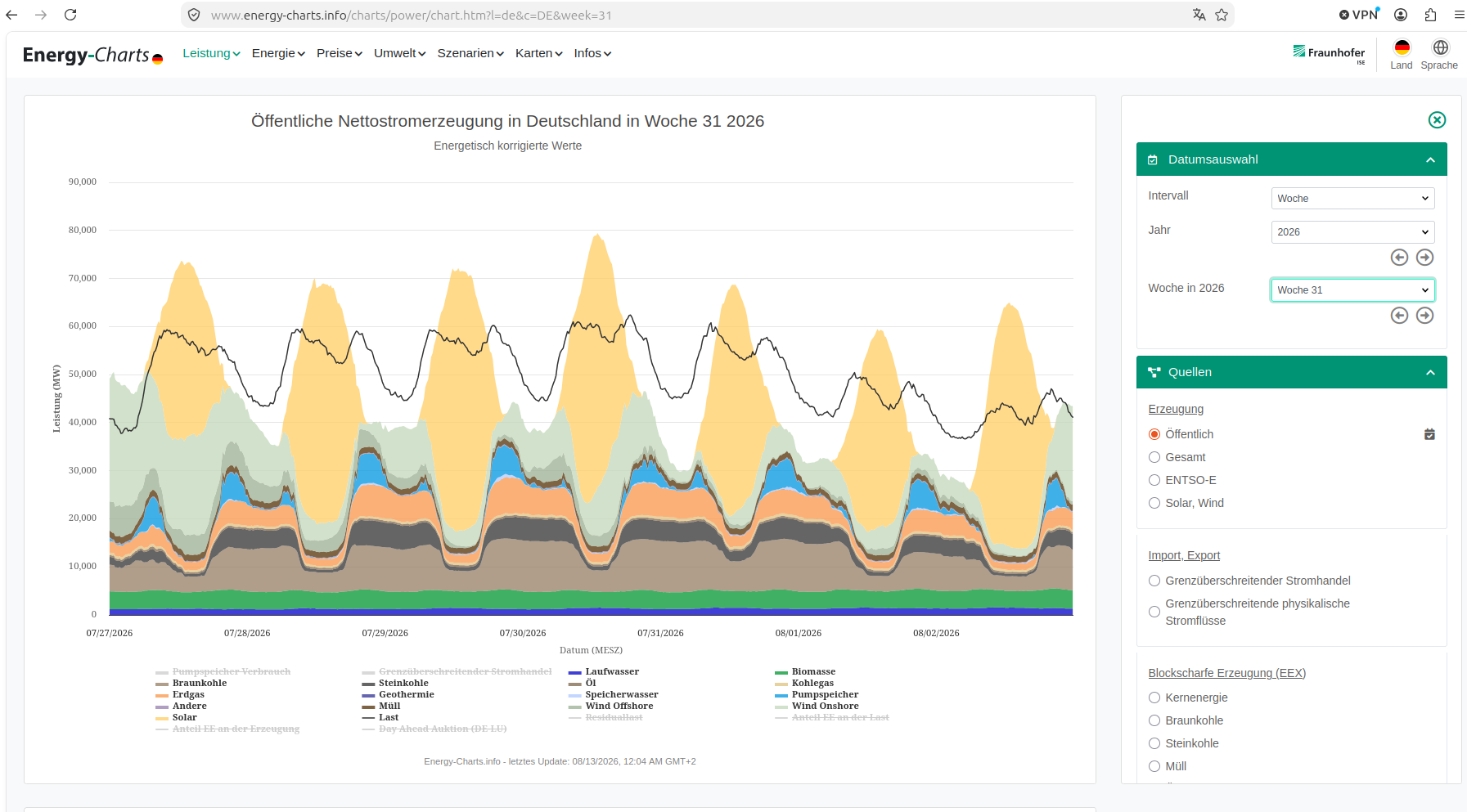Go to previous week with Woche left arrow

[x=1400, y=316]
